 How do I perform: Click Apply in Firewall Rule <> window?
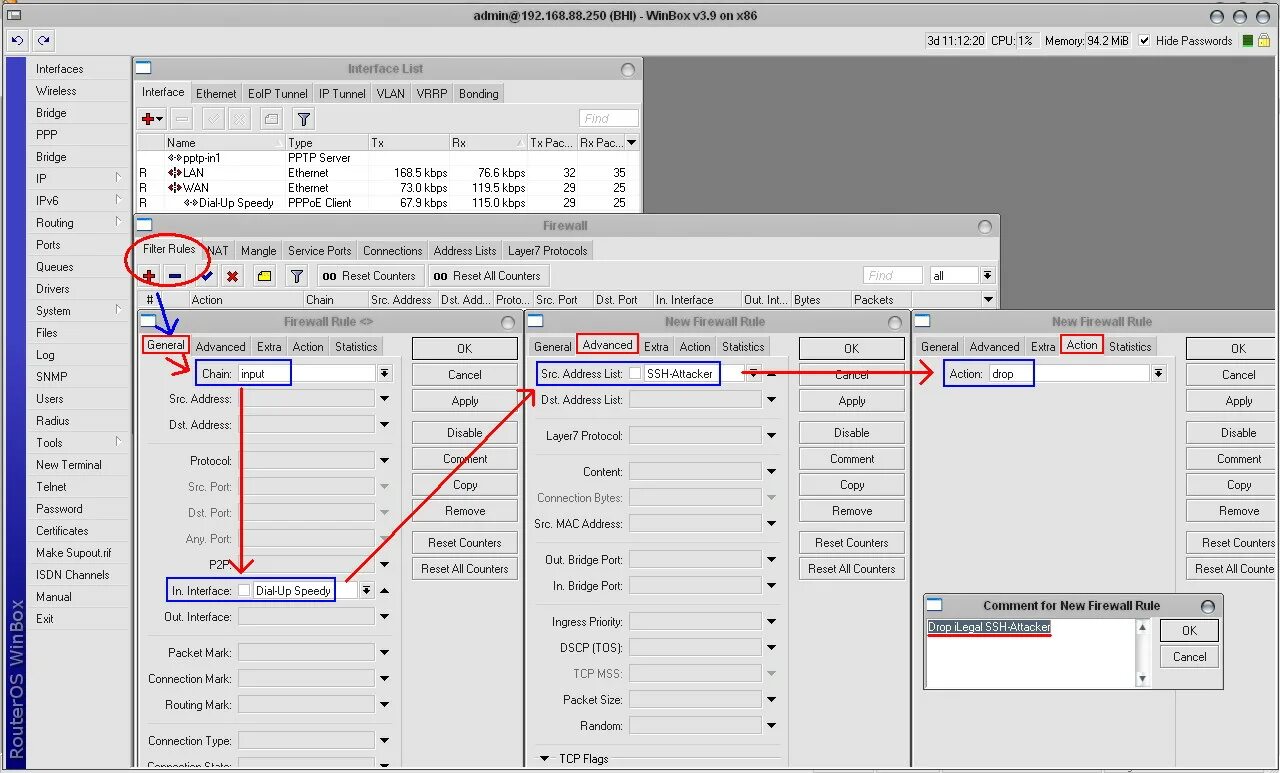[x=465, y=401]
